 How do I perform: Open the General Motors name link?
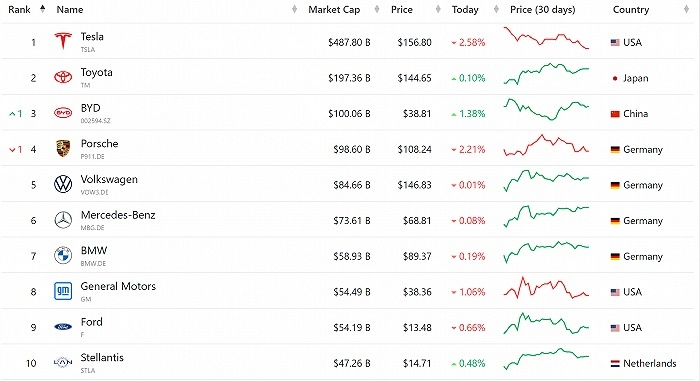[x=118, y=286]
